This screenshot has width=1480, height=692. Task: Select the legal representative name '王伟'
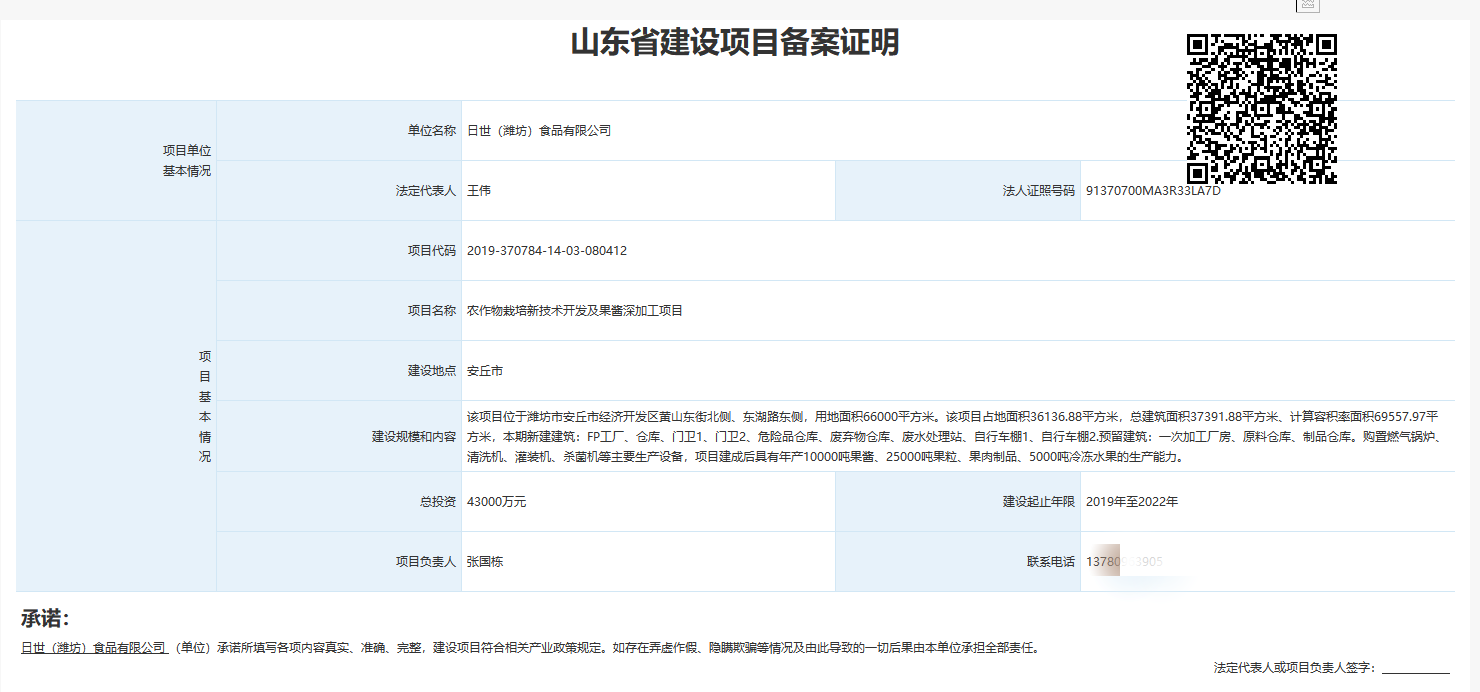479,190
